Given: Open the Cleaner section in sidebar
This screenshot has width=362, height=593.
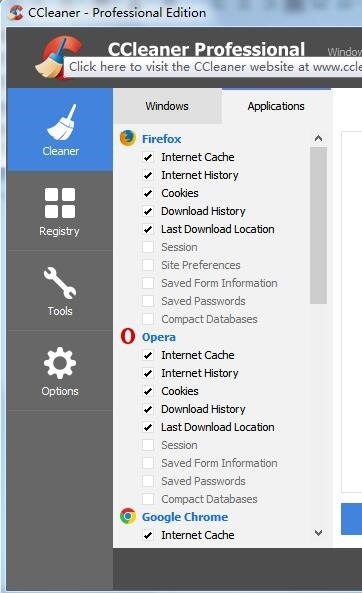Looking at the screenshot, I should (60, 130).
